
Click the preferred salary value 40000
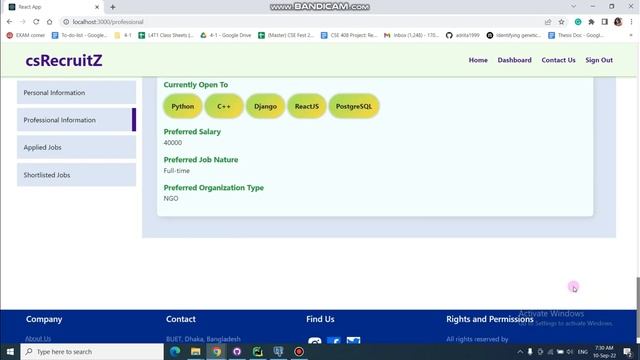pyautogui.click(x=173, y=142)
